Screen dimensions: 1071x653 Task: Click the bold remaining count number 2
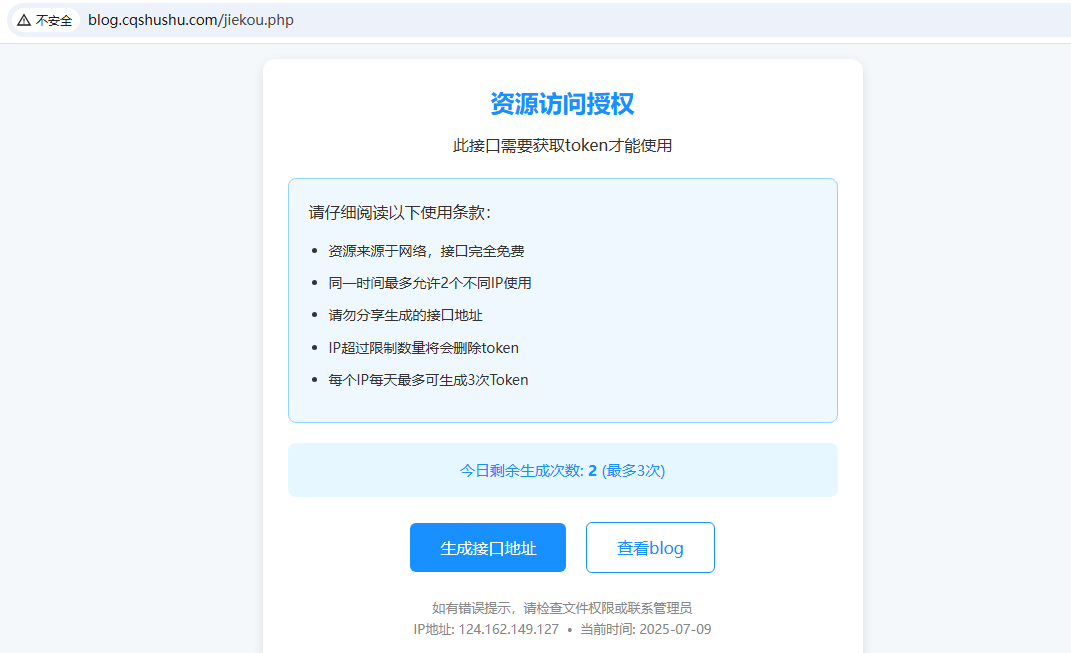point(592,470)
